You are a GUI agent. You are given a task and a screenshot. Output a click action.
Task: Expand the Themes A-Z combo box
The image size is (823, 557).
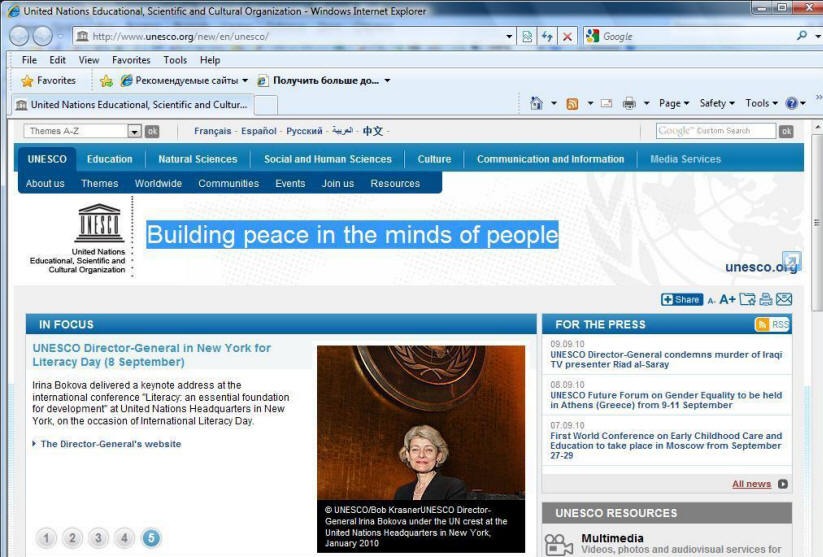click(x=135, y=131)
